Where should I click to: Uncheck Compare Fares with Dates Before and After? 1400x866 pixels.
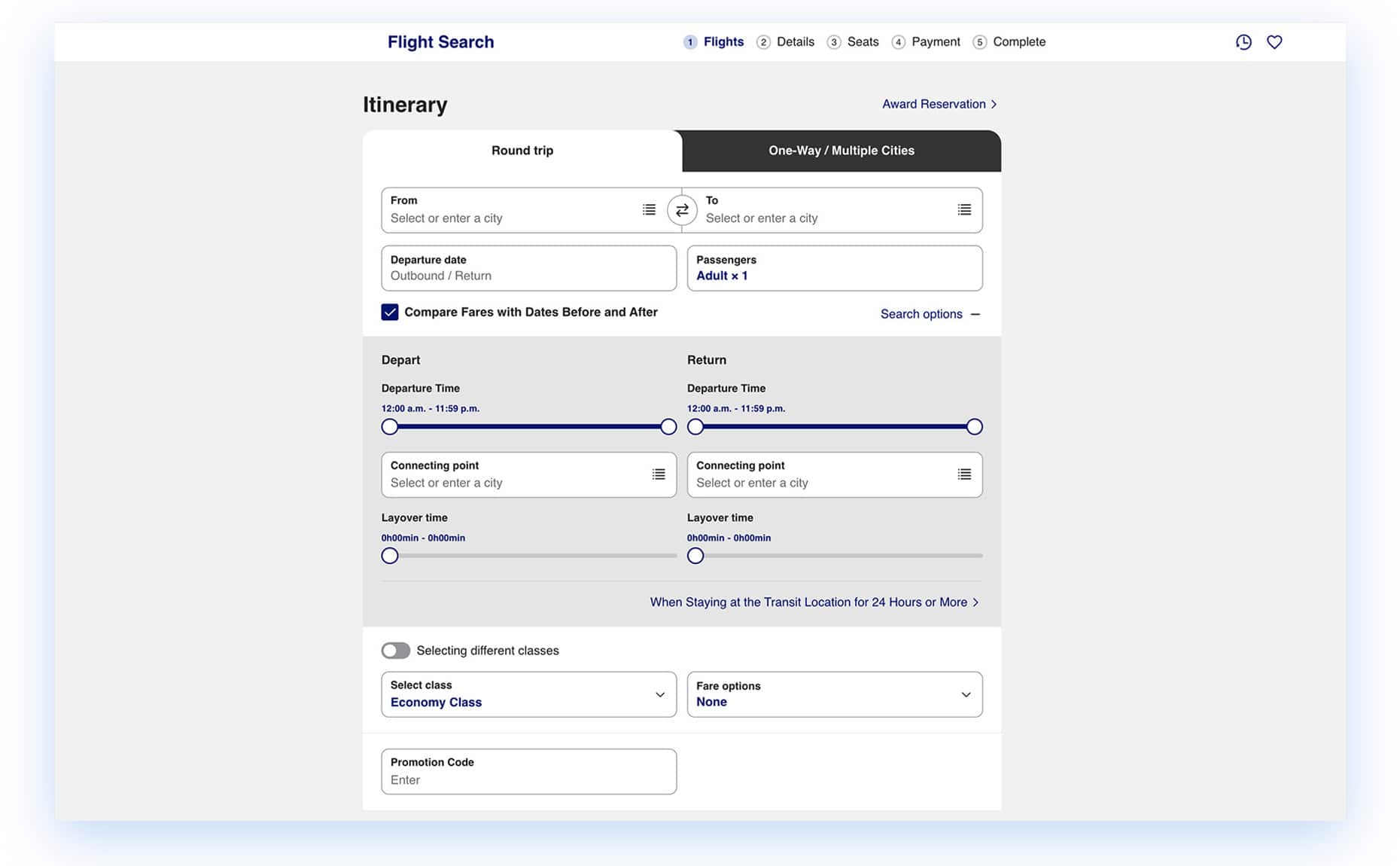point(390,313)
